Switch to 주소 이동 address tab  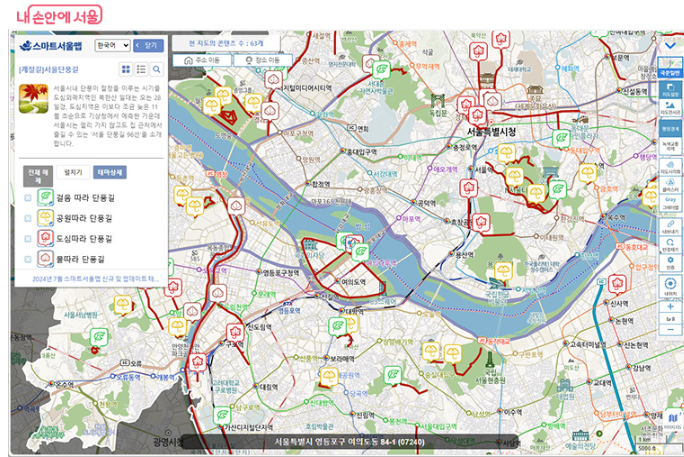coord(202,60)
